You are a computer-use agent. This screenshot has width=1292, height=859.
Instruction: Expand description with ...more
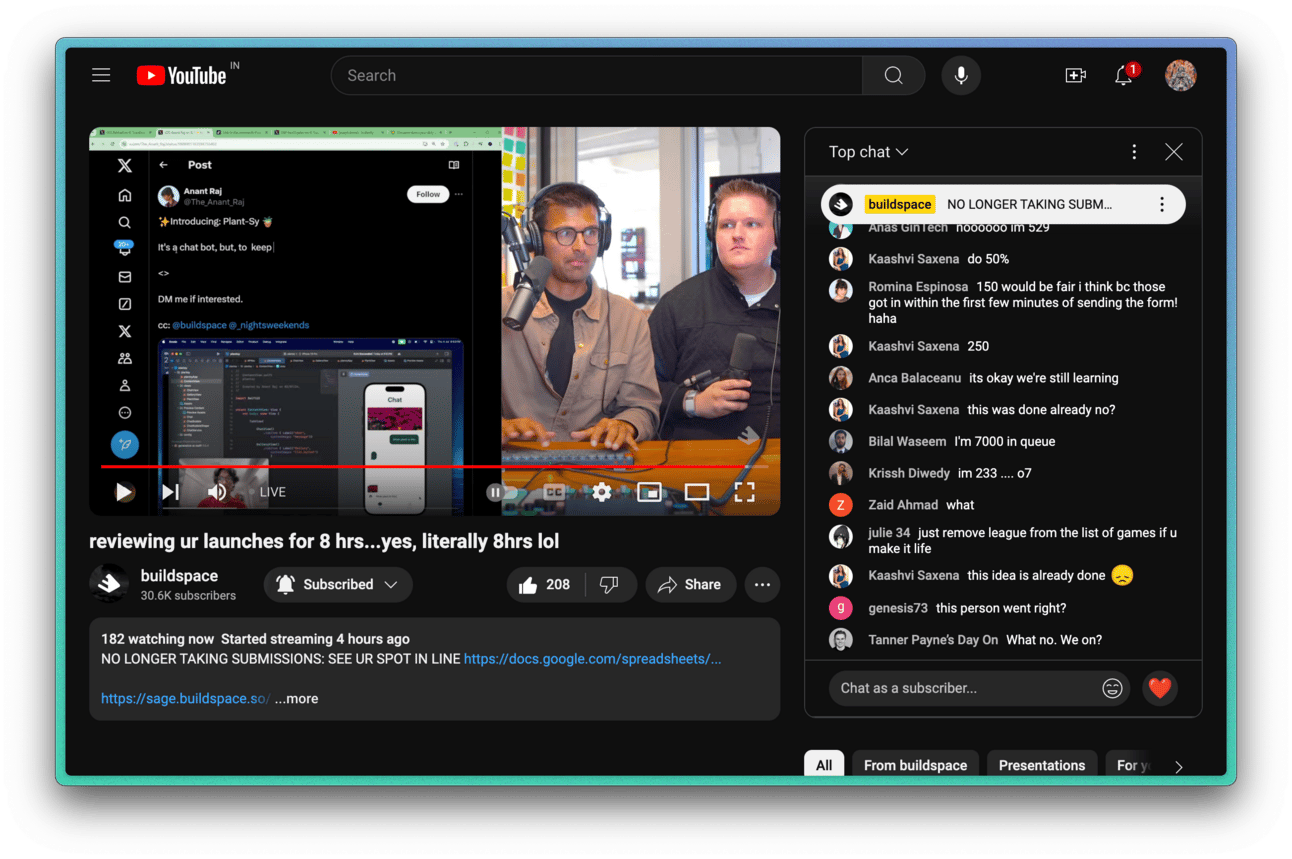point(297,698)
